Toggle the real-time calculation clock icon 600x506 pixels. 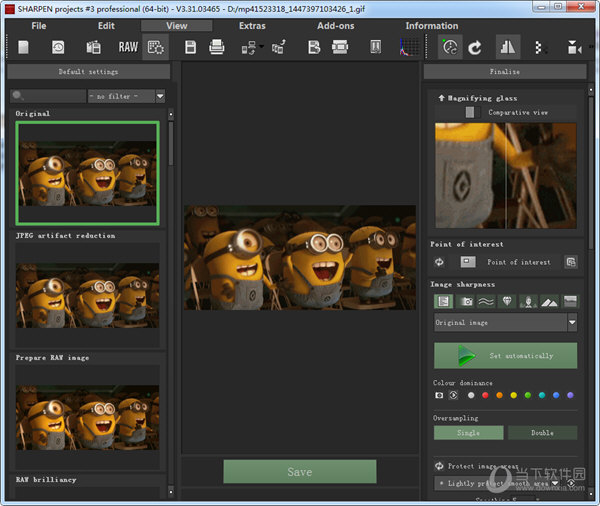(450, 47)
